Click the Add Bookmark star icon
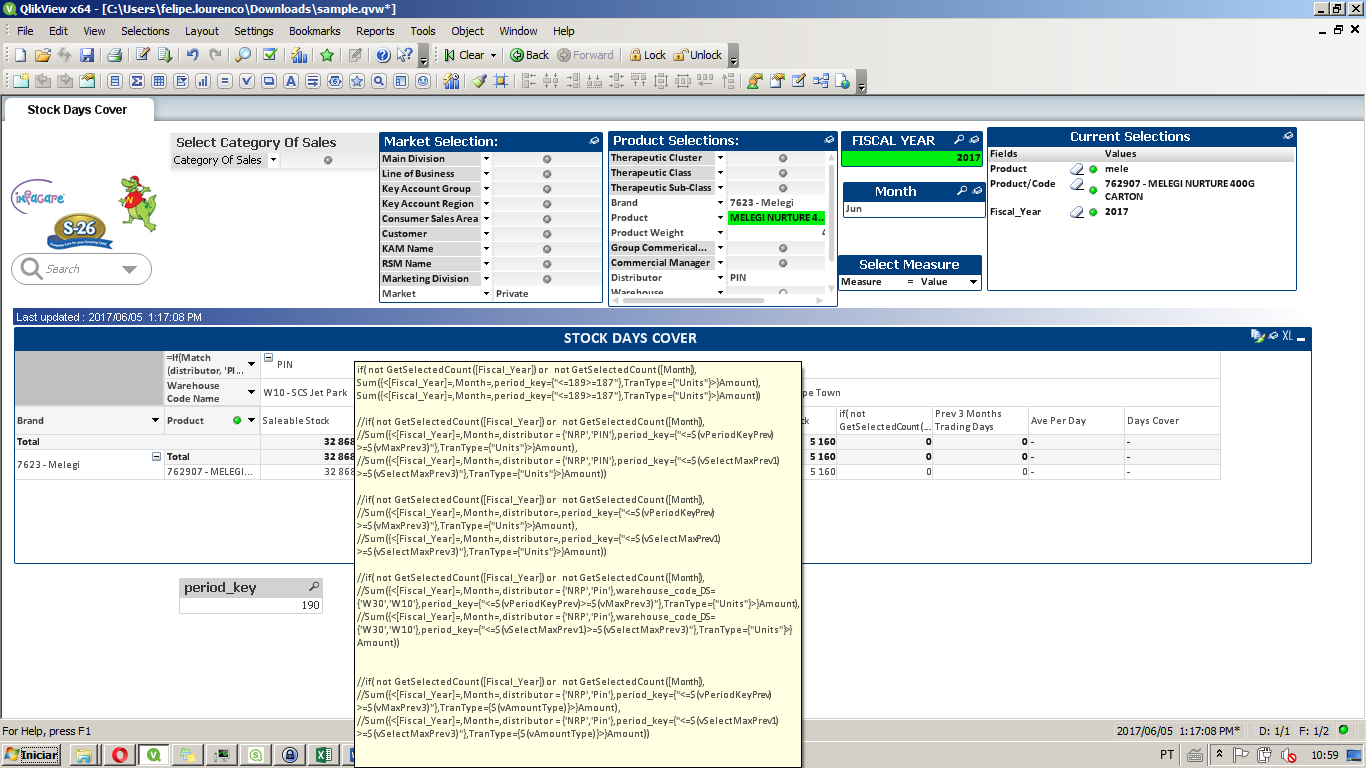 326,55
